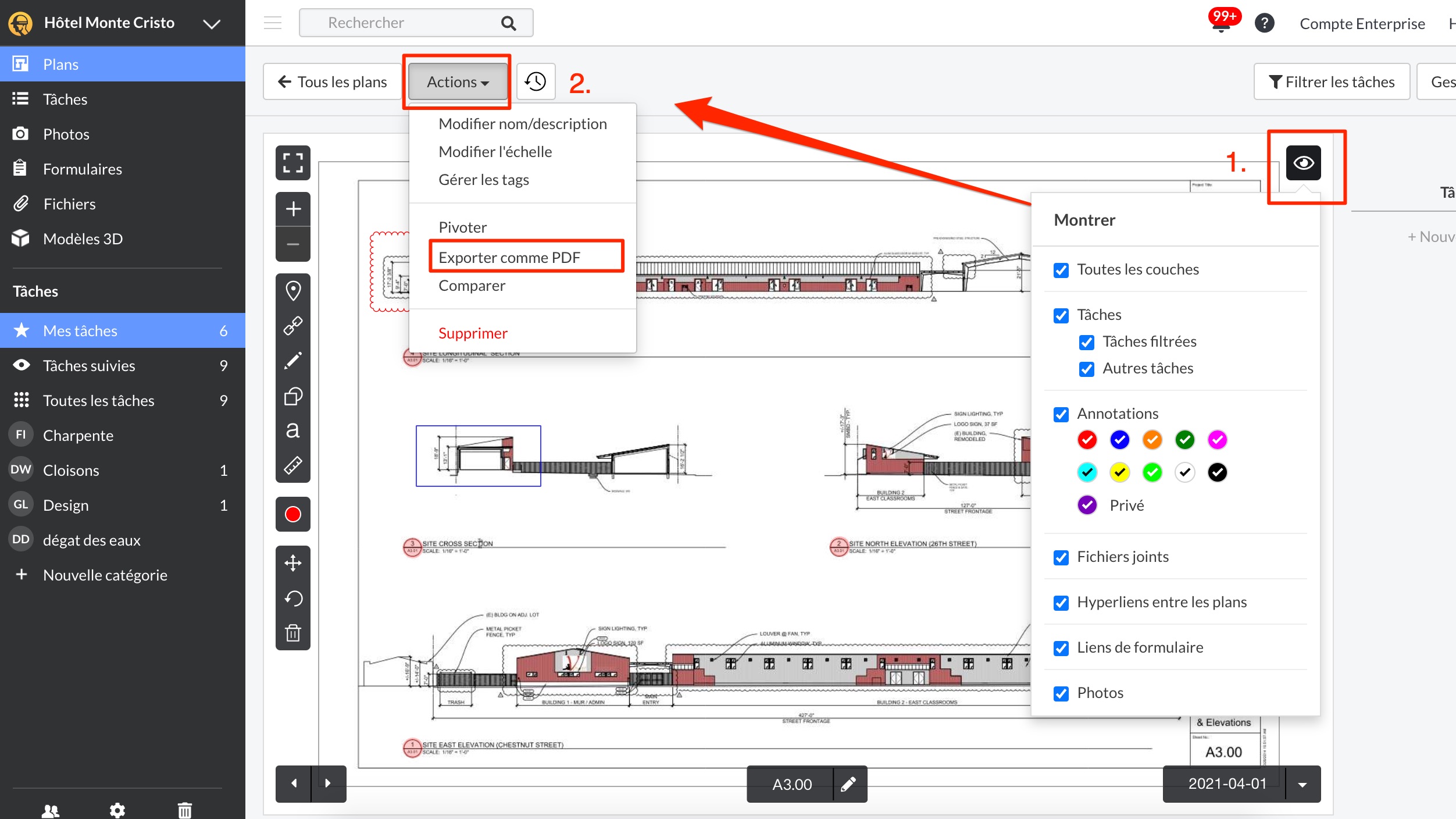The height and width of the screenshot is (819, 1456).
Task: Toggle the purple Privé annotation circle
Action: 1087,505
